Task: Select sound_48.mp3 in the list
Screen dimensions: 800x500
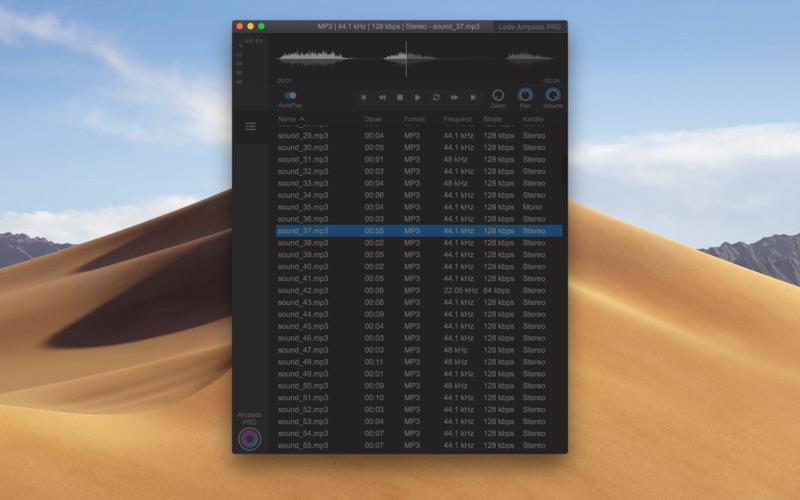Action: tap(419, 362)
